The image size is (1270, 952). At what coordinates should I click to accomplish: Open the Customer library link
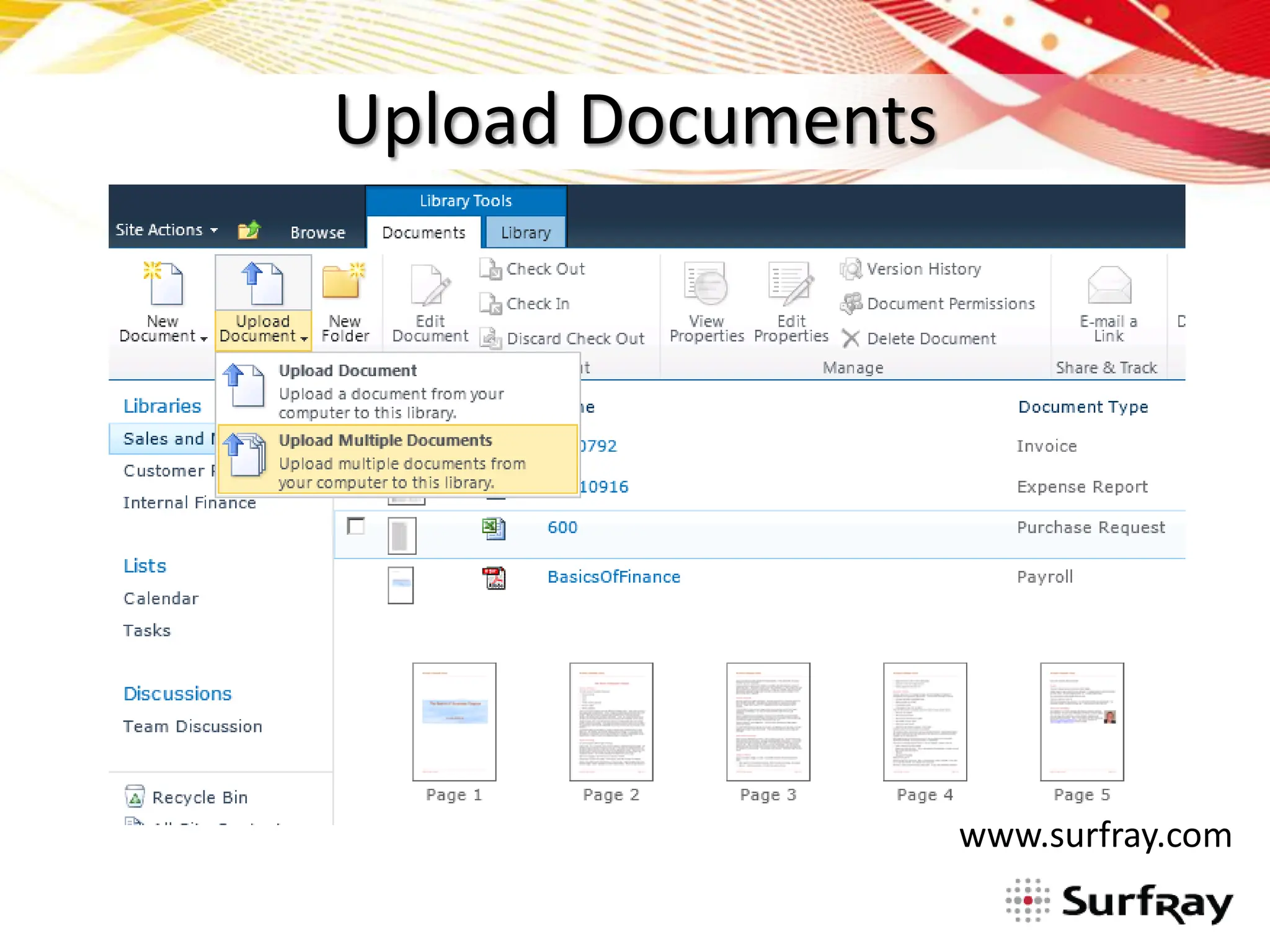pyautogui.click(x=169, y=471)
